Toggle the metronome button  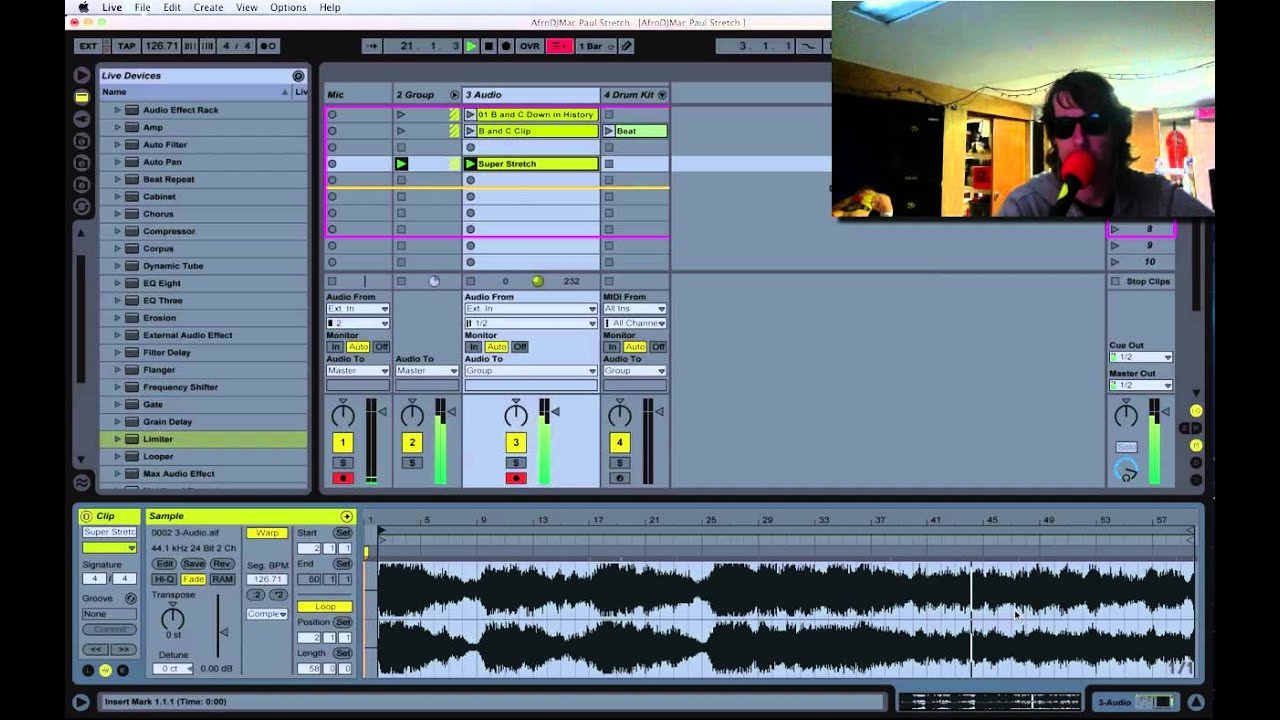[x=269, y=46]
